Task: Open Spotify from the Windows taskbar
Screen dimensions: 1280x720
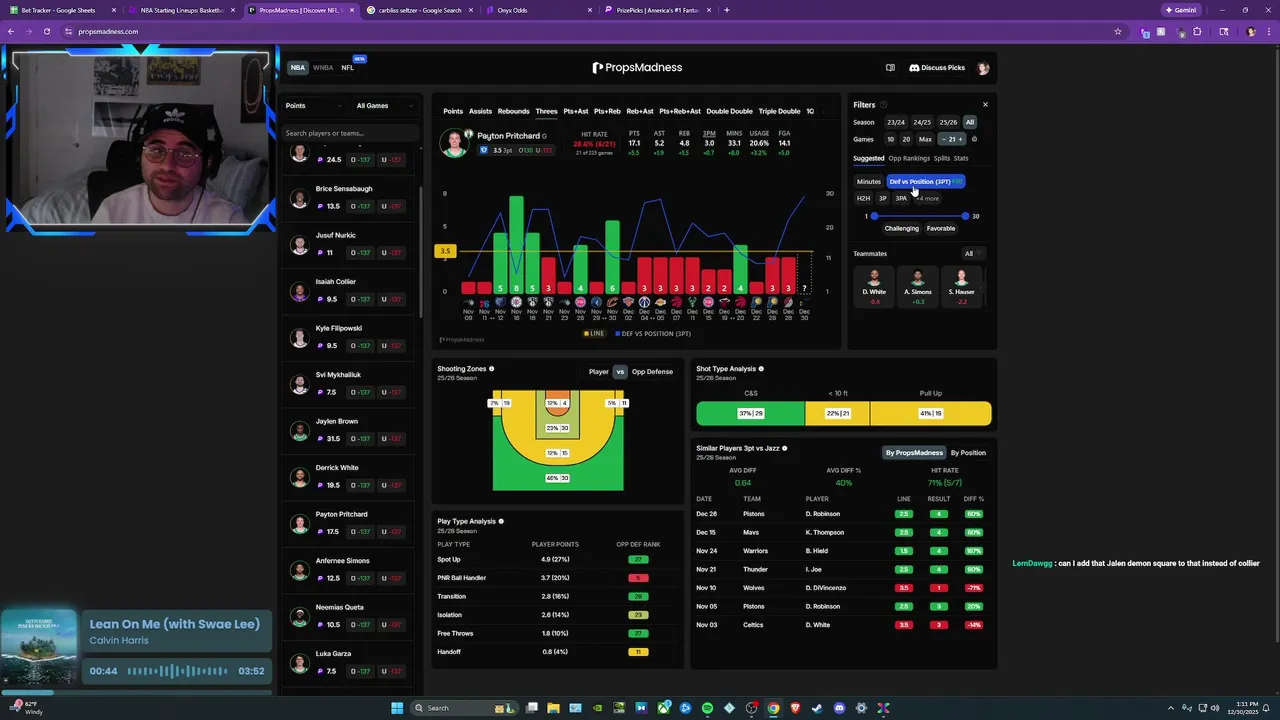Action: pos(707,708)
